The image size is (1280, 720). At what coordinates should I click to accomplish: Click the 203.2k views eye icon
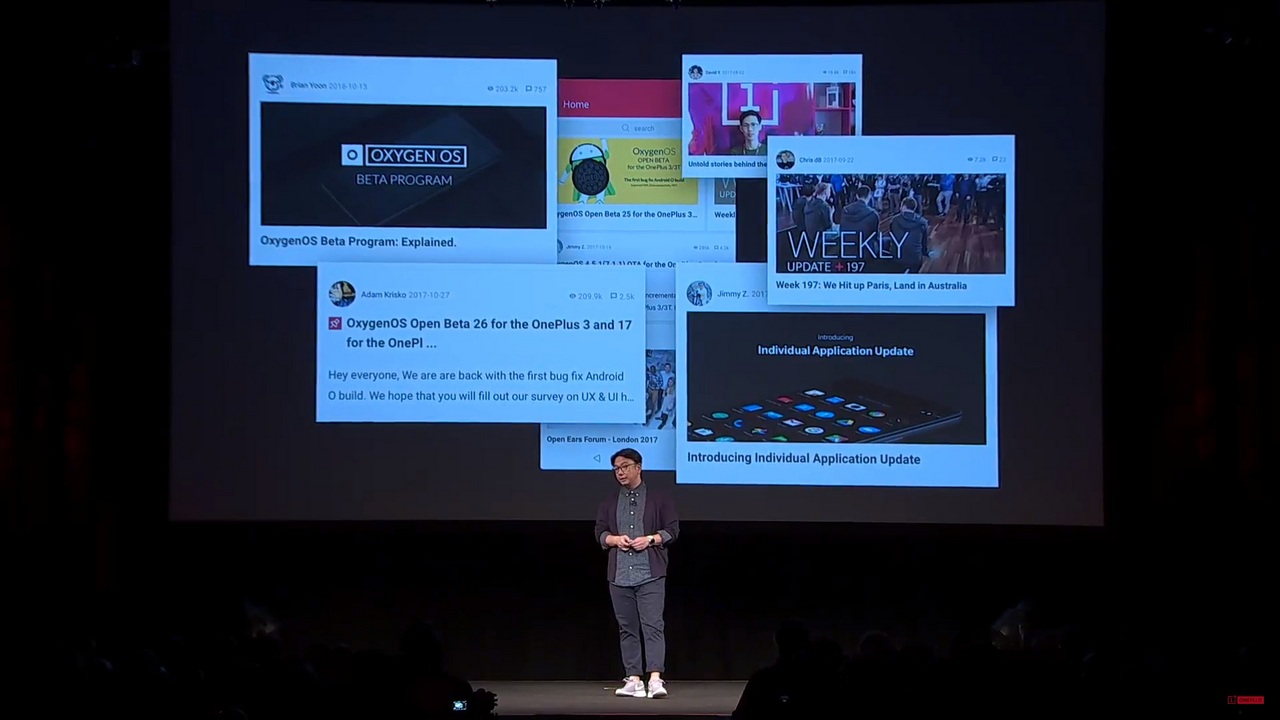point(491,89)
